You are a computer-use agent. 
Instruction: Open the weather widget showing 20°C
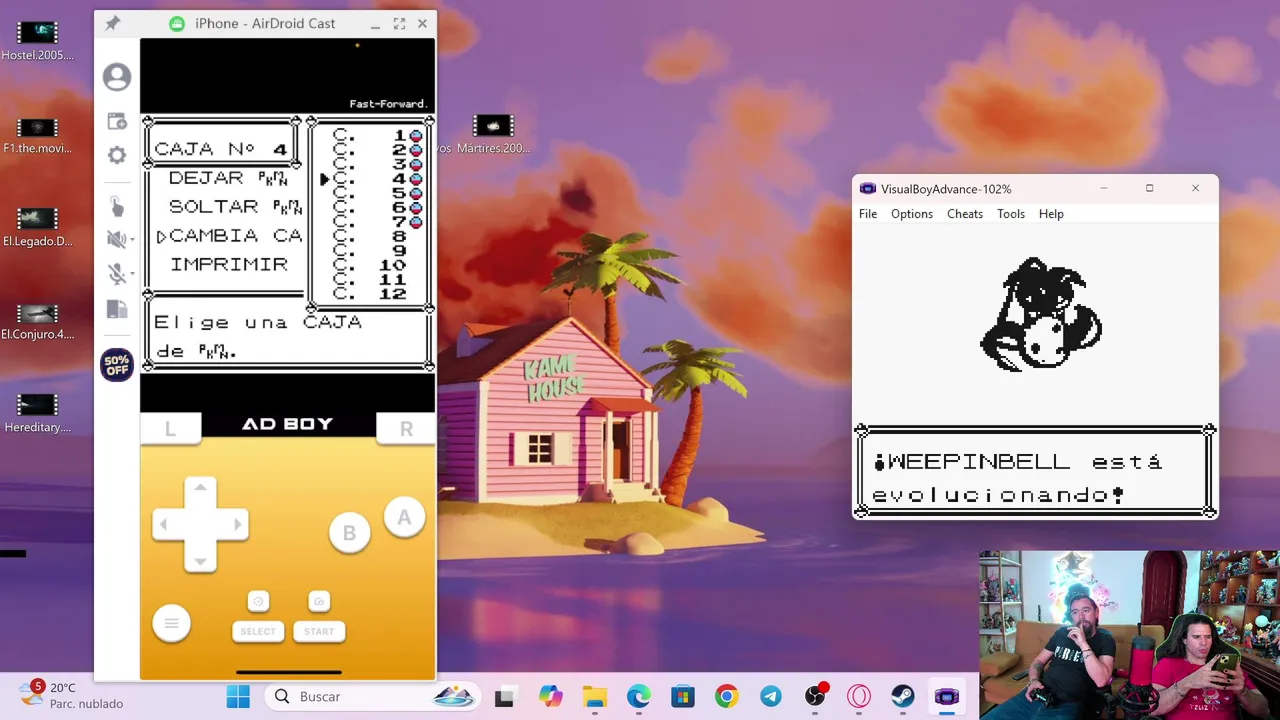tap(72, 695)
